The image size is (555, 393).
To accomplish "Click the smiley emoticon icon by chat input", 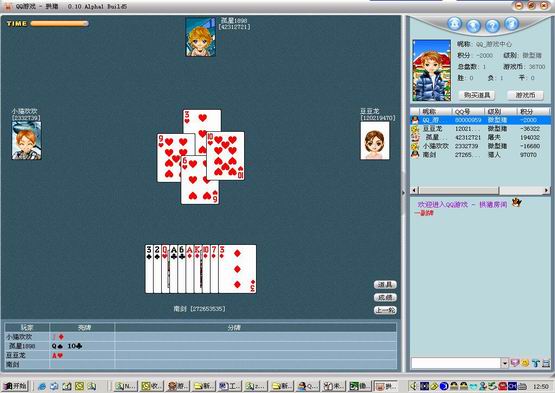I will (x=525, y=363).
